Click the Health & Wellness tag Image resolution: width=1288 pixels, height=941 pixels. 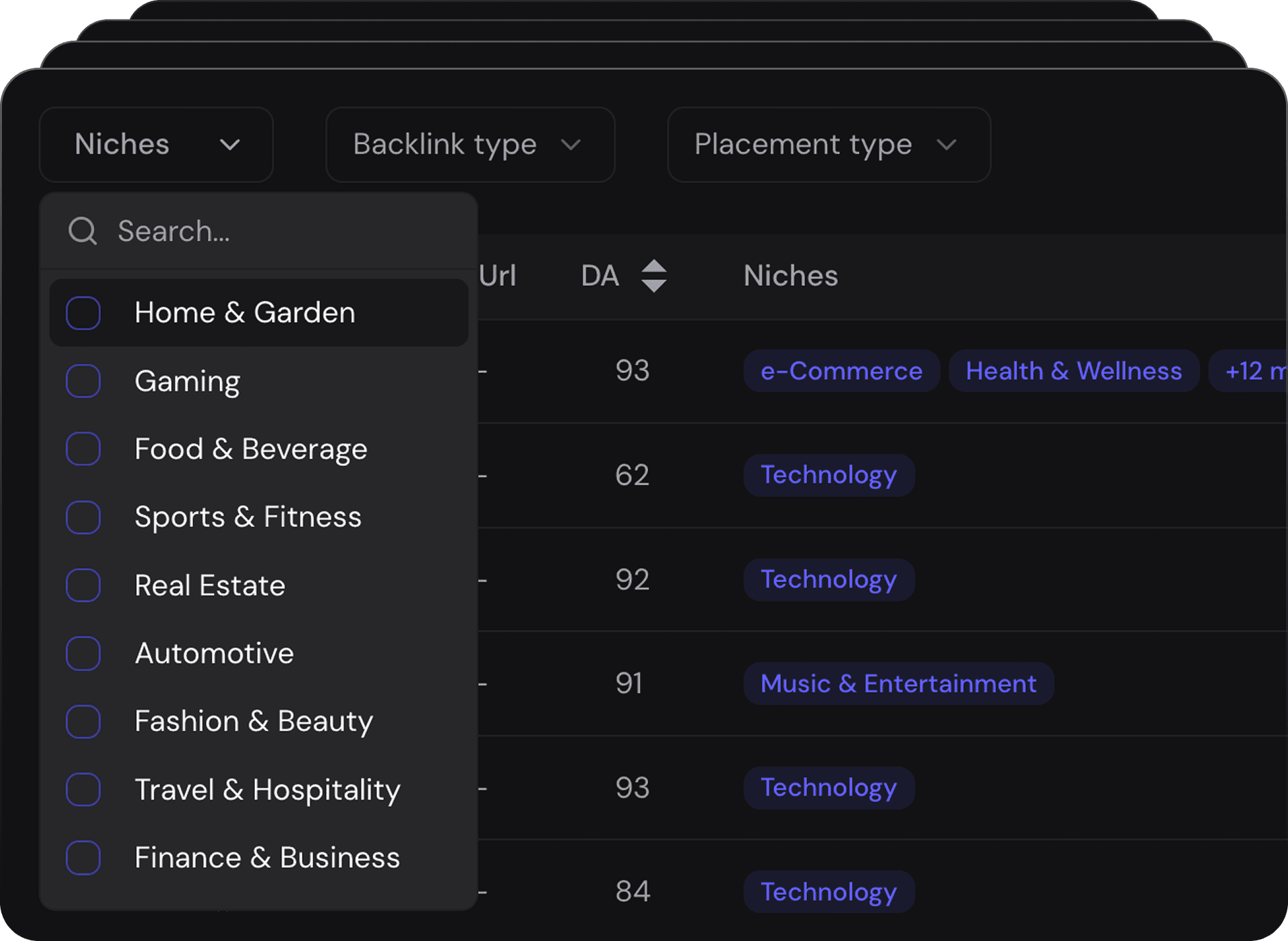(1073, 371)
